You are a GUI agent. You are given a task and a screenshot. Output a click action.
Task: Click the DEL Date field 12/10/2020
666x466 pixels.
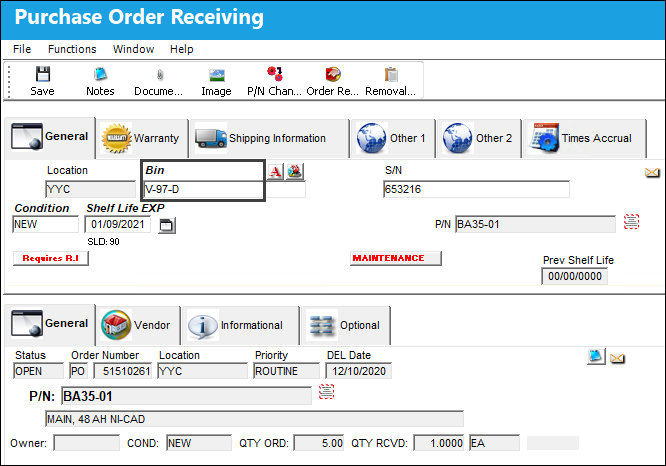[358, 371]
